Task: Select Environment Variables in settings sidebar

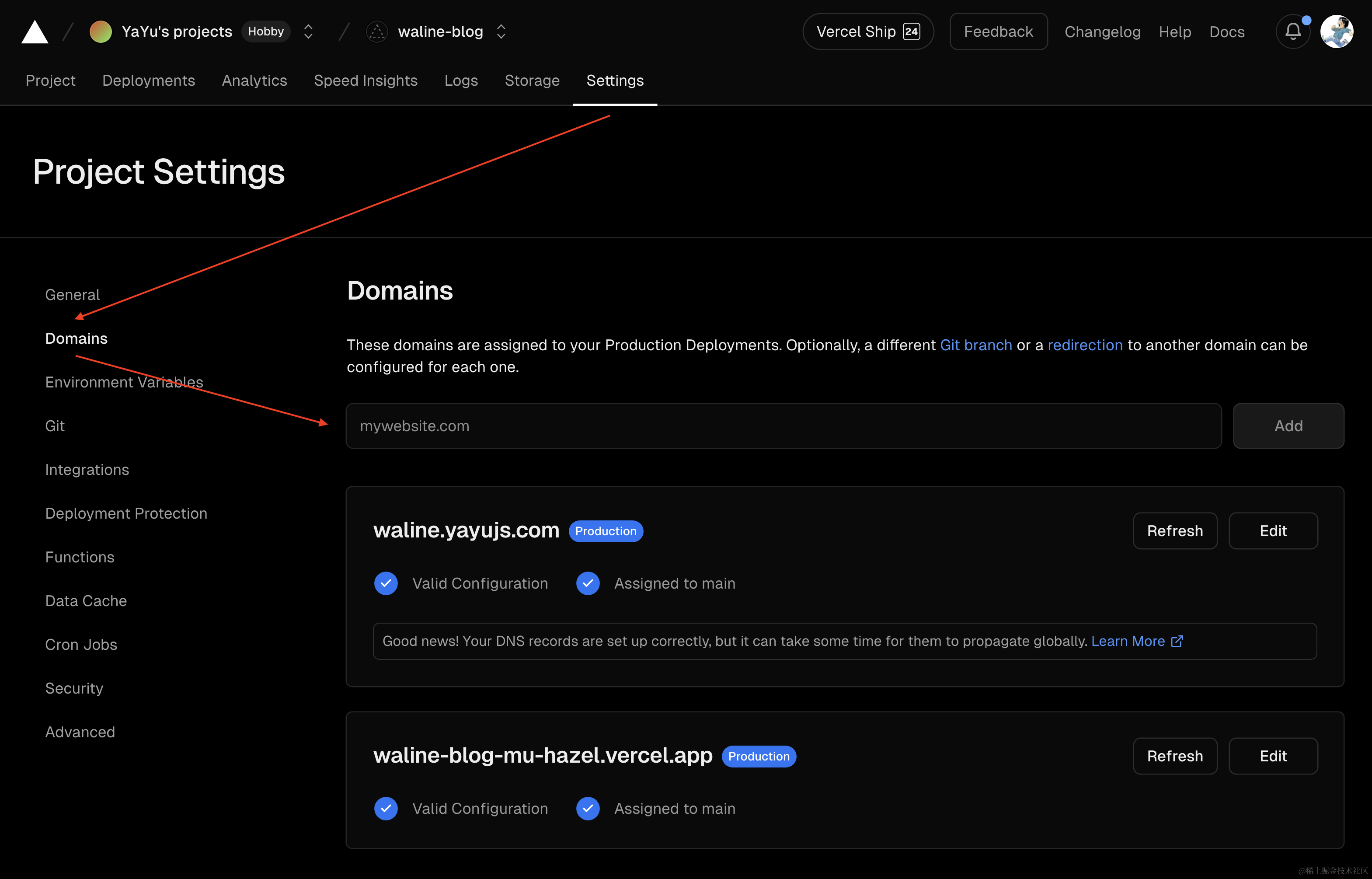Action: [124, 382]
